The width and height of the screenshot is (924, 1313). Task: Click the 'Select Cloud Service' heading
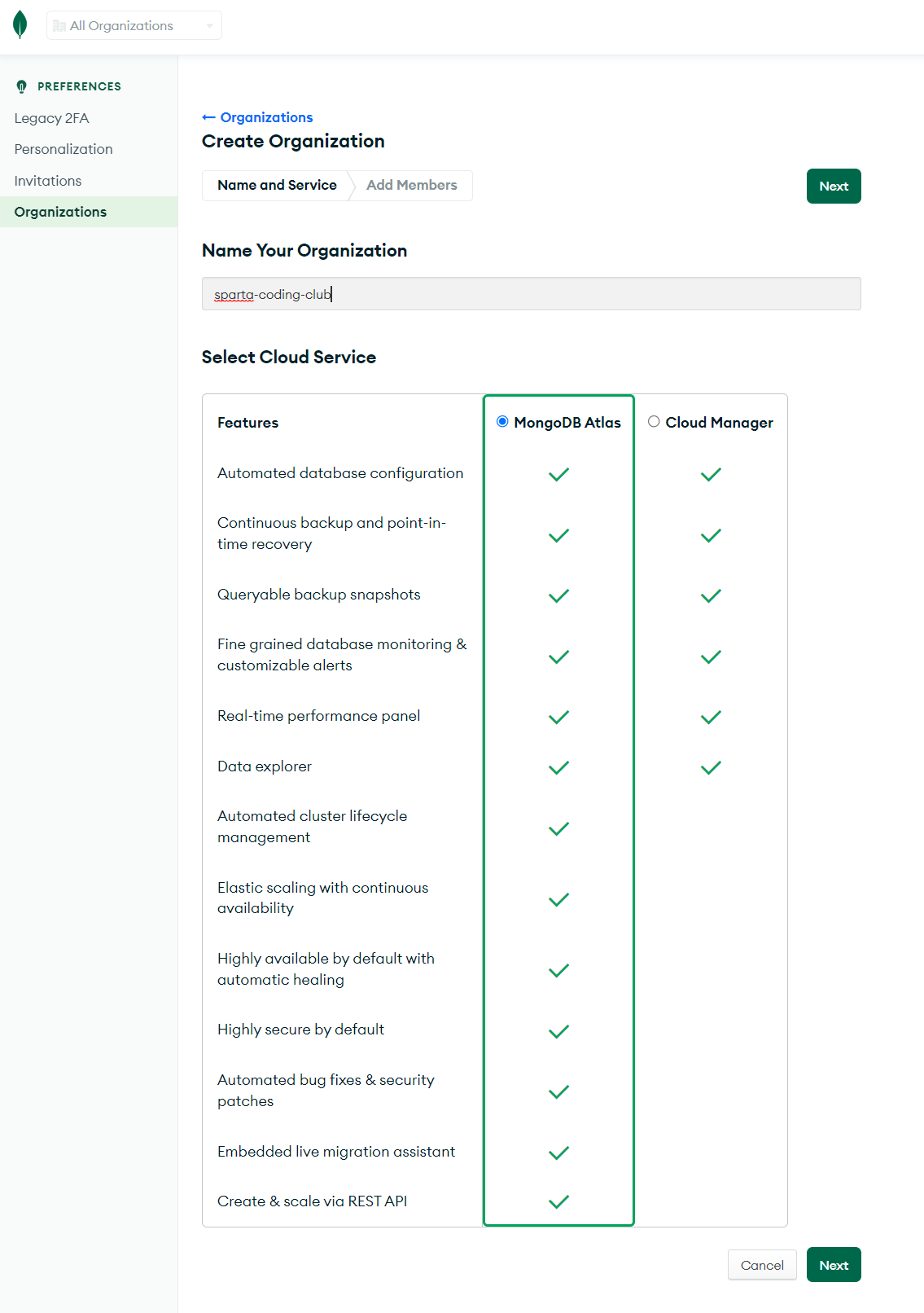(x=289, y=357)
